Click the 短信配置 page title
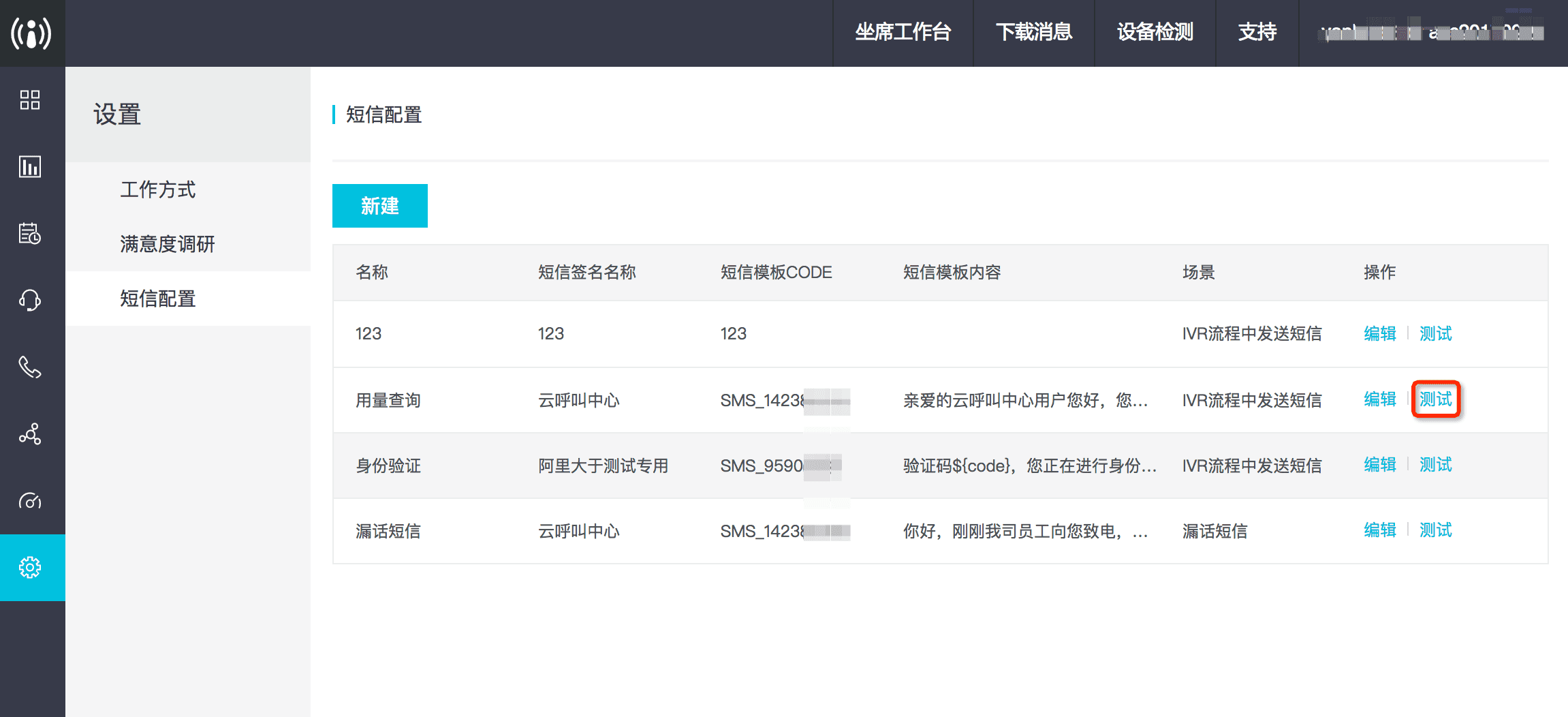 384,115
